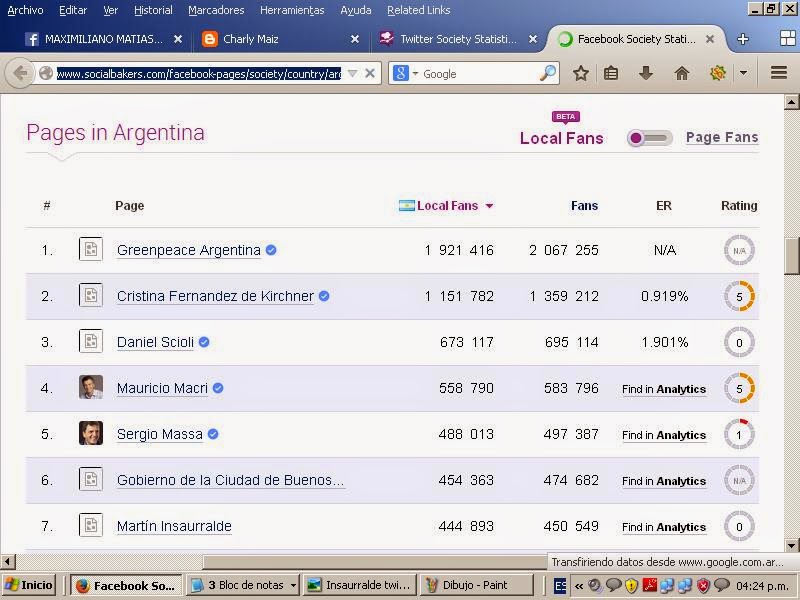Expand the Bloc de notas taskbar group
The image size is (800, 600).
click(293, 585)
